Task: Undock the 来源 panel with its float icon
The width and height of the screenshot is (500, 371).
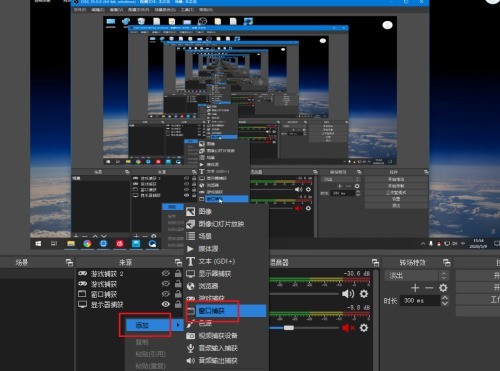Action: [x=178, y=263]
